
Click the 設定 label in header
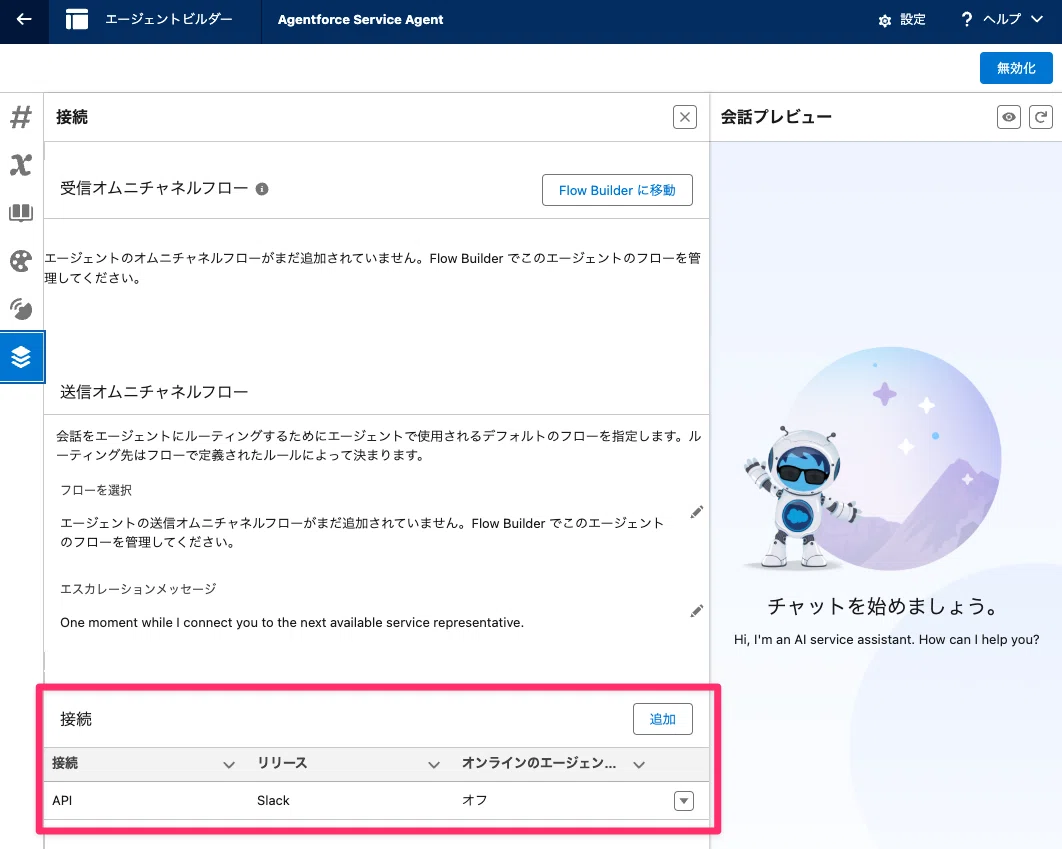[x=912, y=20]
